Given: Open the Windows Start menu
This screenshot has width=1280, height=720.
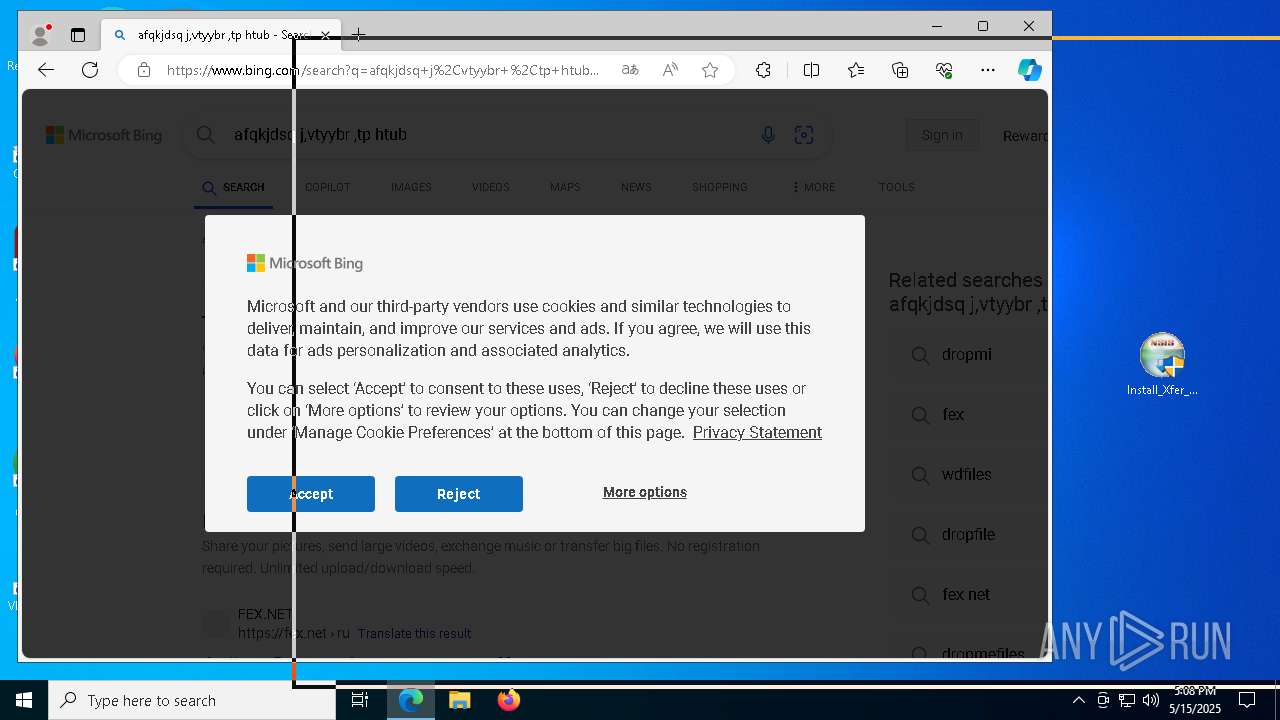Looking at the screenshot, I should [x=24, y=700].
